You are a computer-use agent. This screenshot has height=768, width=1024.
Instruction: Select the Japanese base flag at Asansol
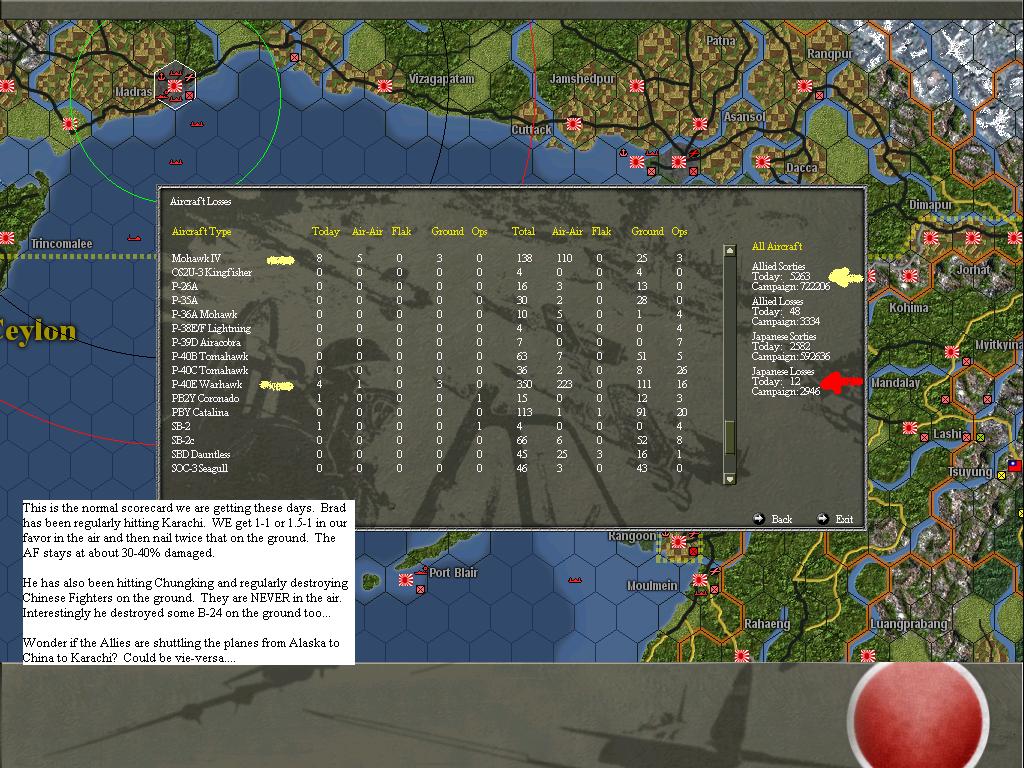coord(699,124)
